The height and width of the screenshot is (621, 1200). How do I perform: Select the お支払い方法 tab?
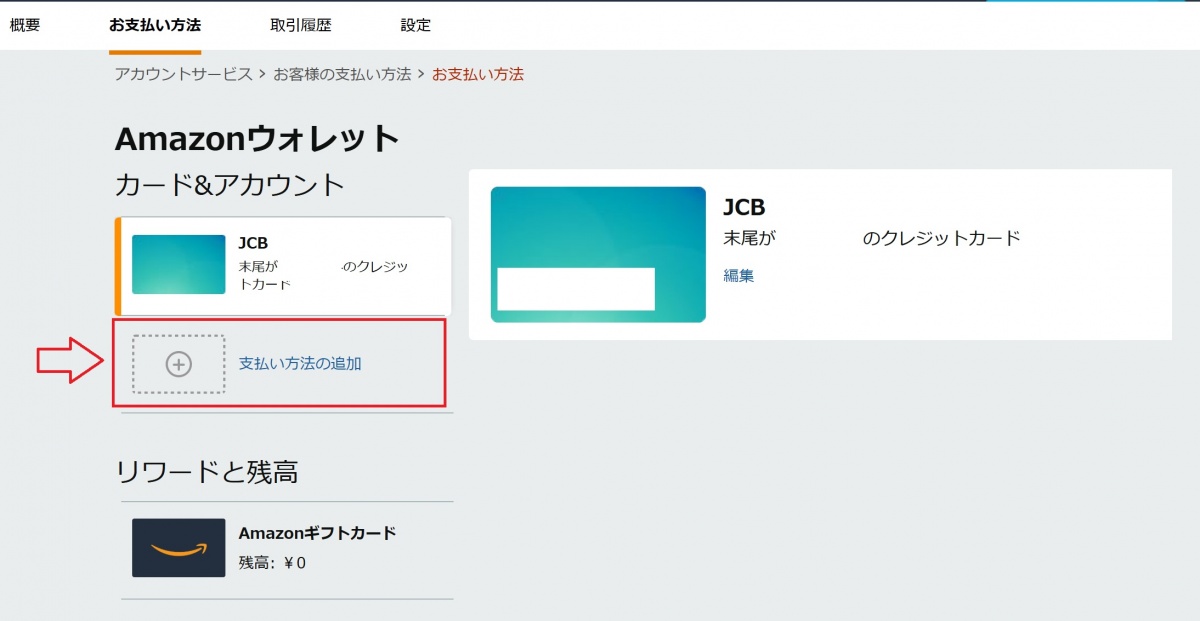click(155, 25)
